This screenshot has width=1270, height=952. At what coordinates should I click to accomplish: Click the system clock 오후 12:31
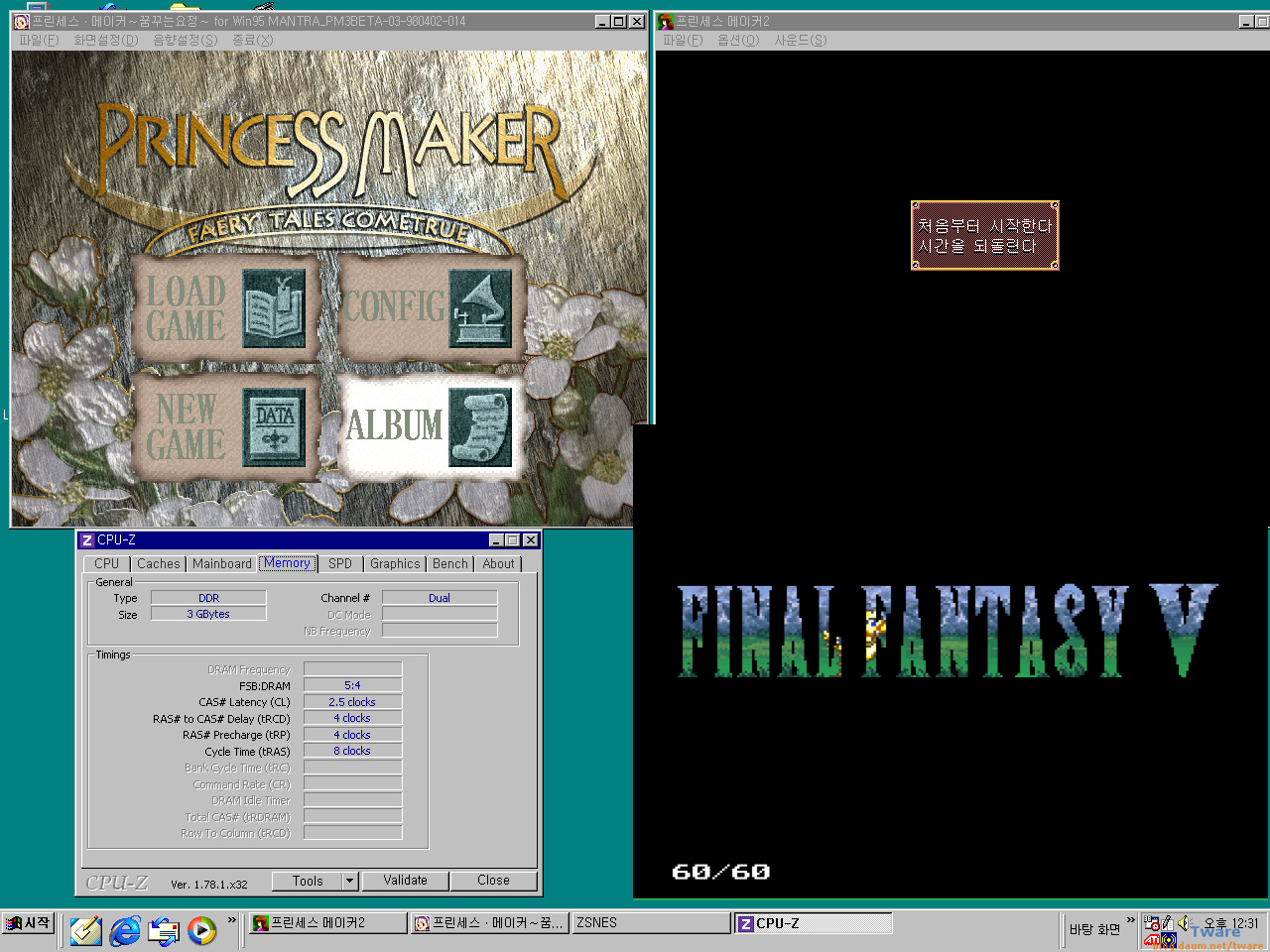(x=1231, y=923)
